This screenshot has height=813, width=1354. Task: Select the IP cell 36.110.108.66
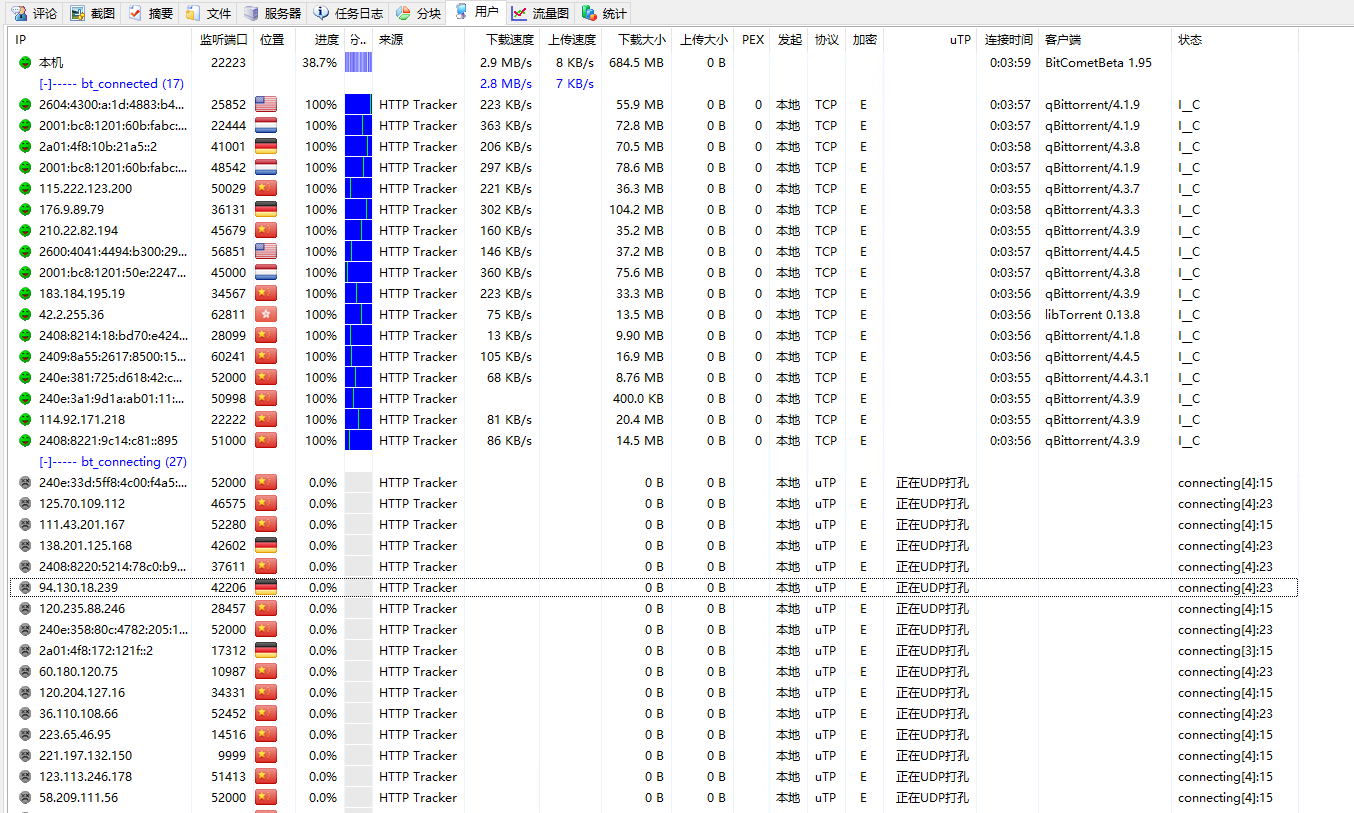tap(78, 714)
